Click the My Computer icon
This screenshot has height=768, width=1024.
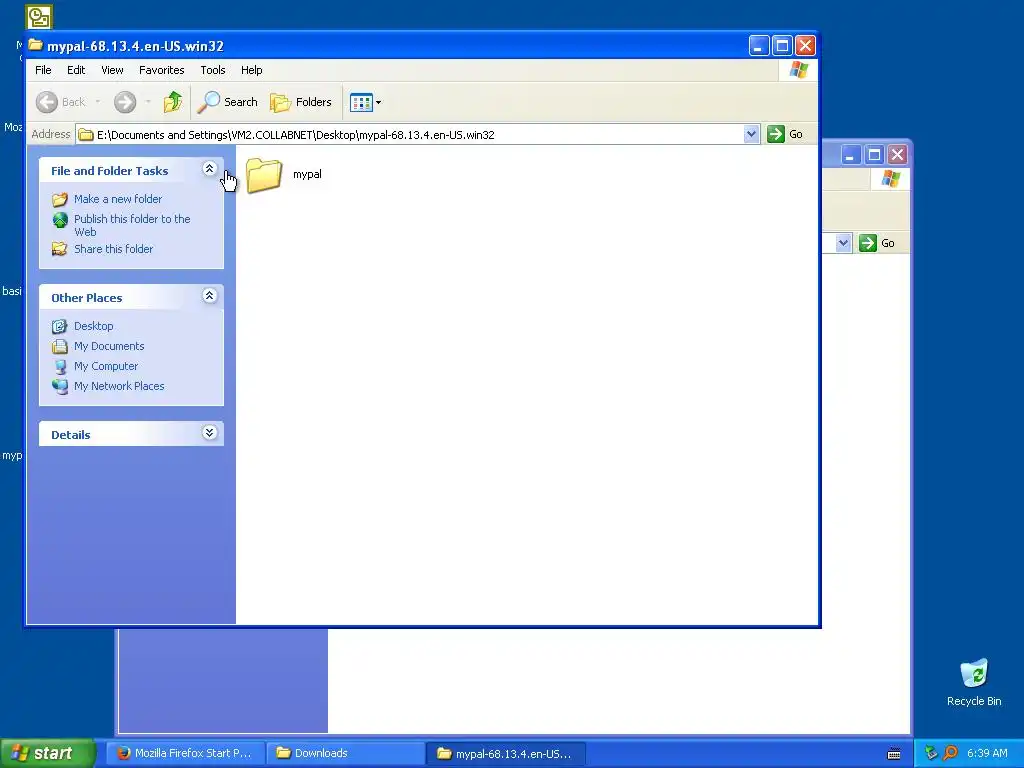[59, 366]
